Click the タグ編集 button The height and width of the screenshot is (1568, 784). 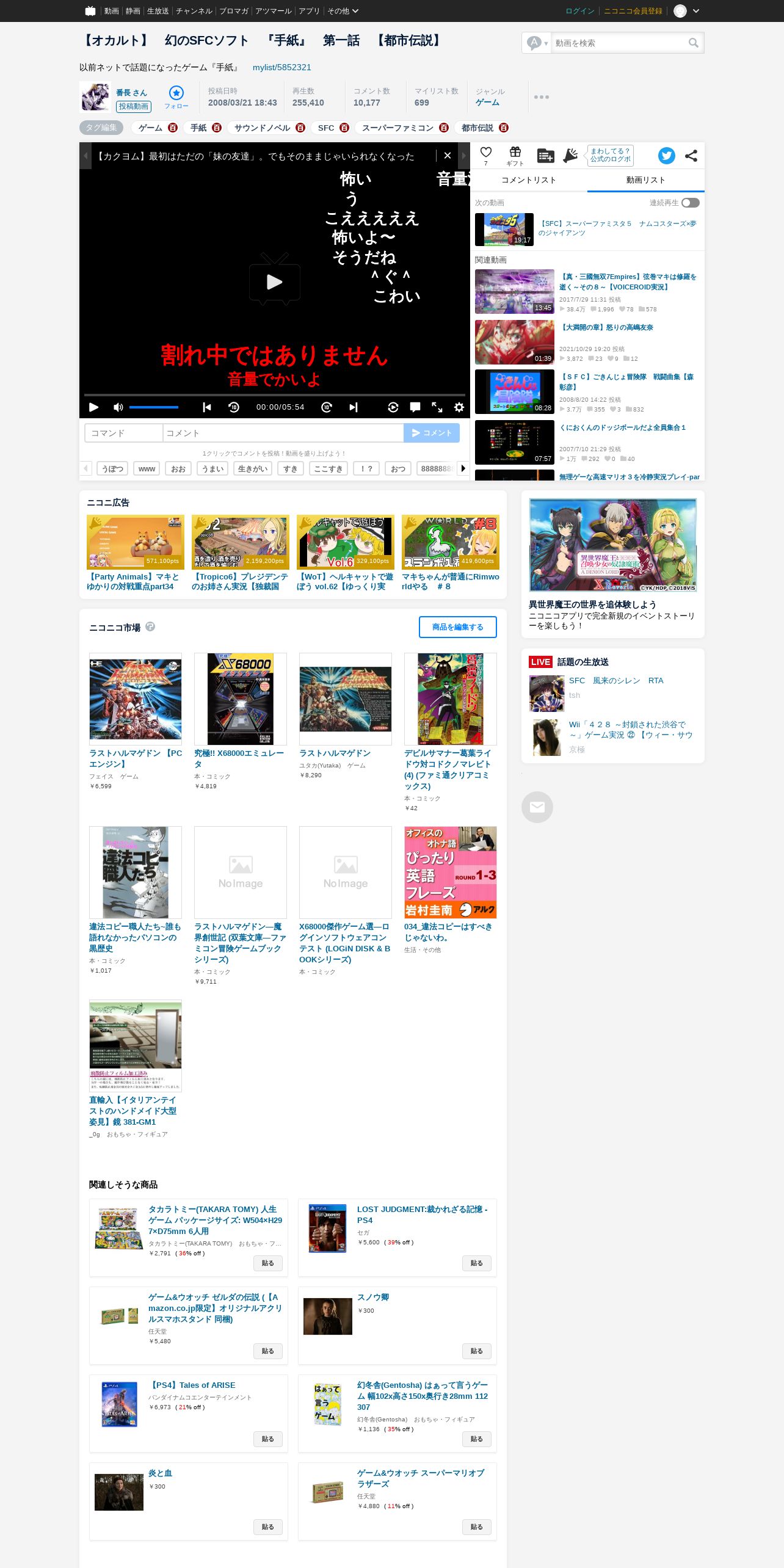101,128
